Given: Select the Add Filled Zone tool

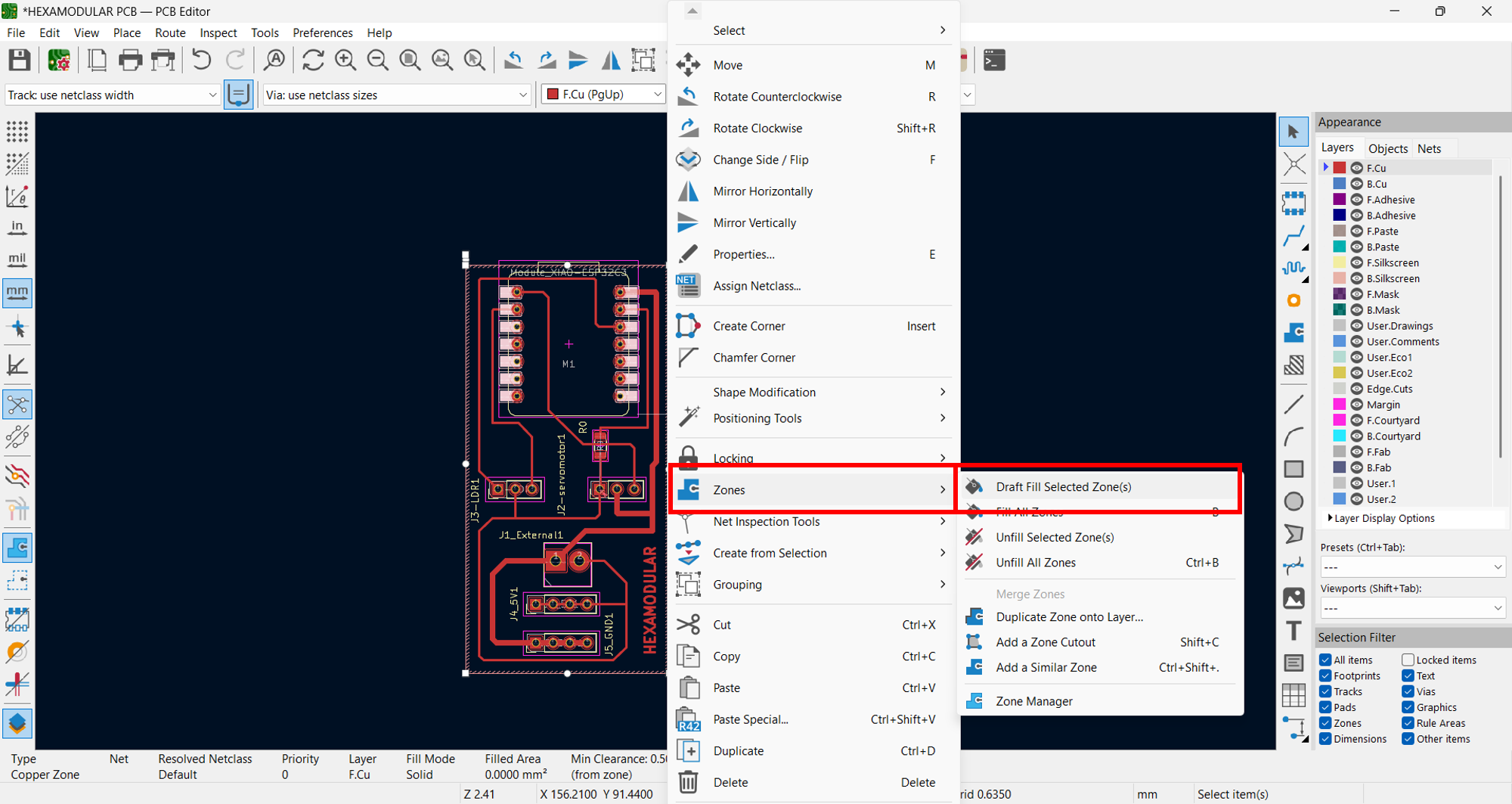Looking at the screenshot, I should pos(1294,333).
